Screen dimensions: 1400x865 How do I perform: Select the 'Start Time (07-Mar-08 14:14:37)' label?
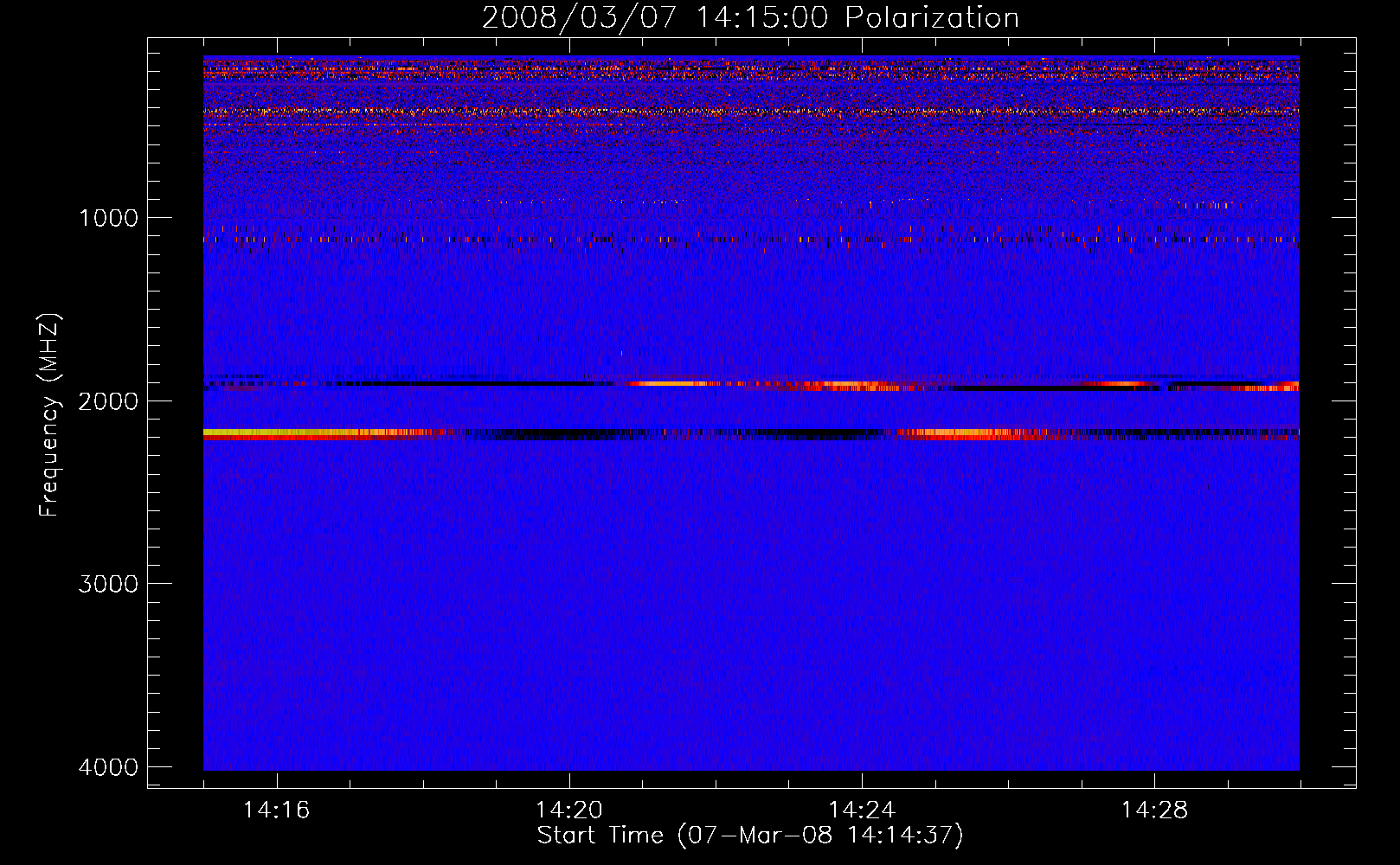tap(750, 836)
